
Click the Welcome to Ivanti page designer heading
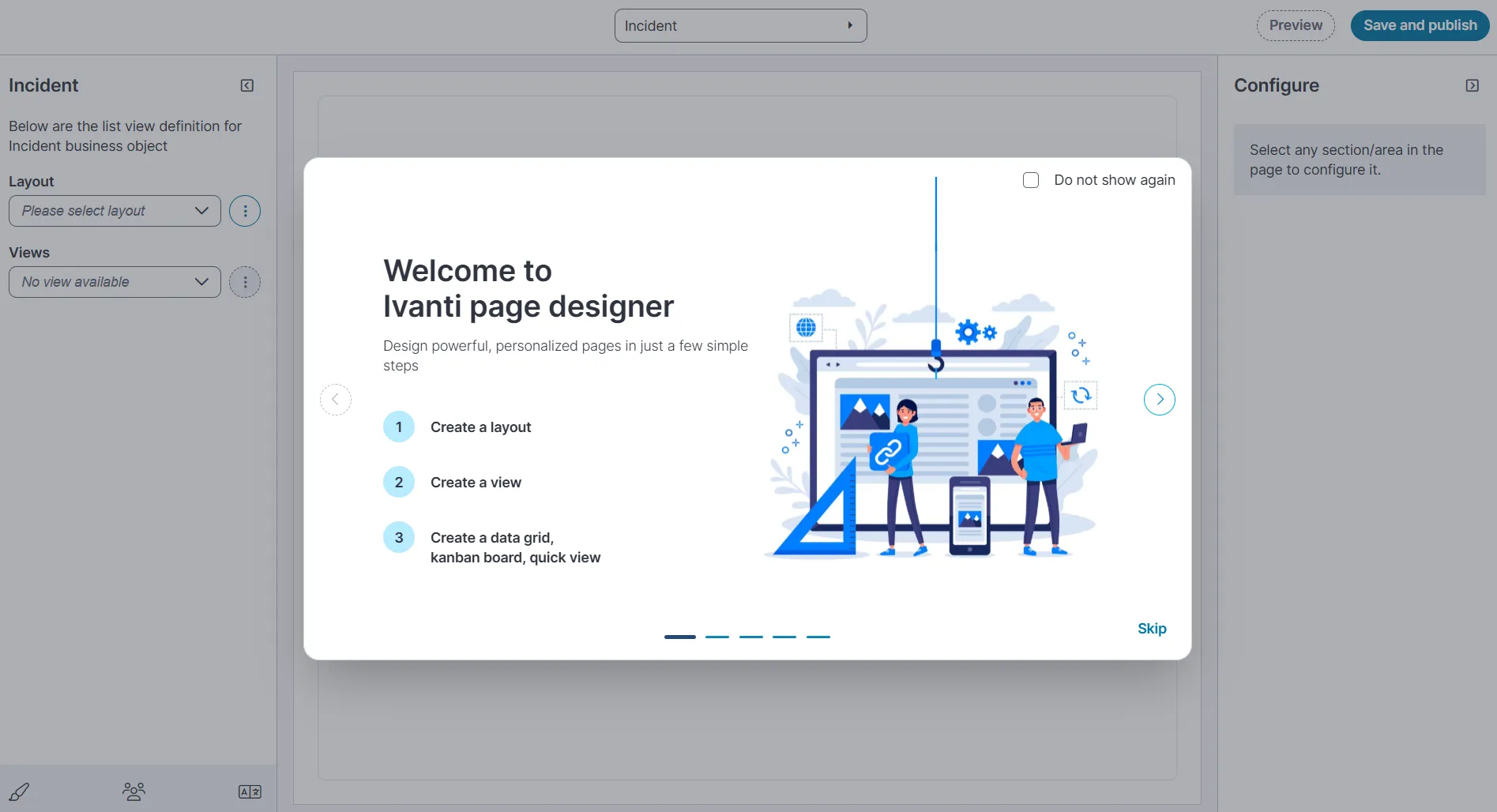pos(528,288)
